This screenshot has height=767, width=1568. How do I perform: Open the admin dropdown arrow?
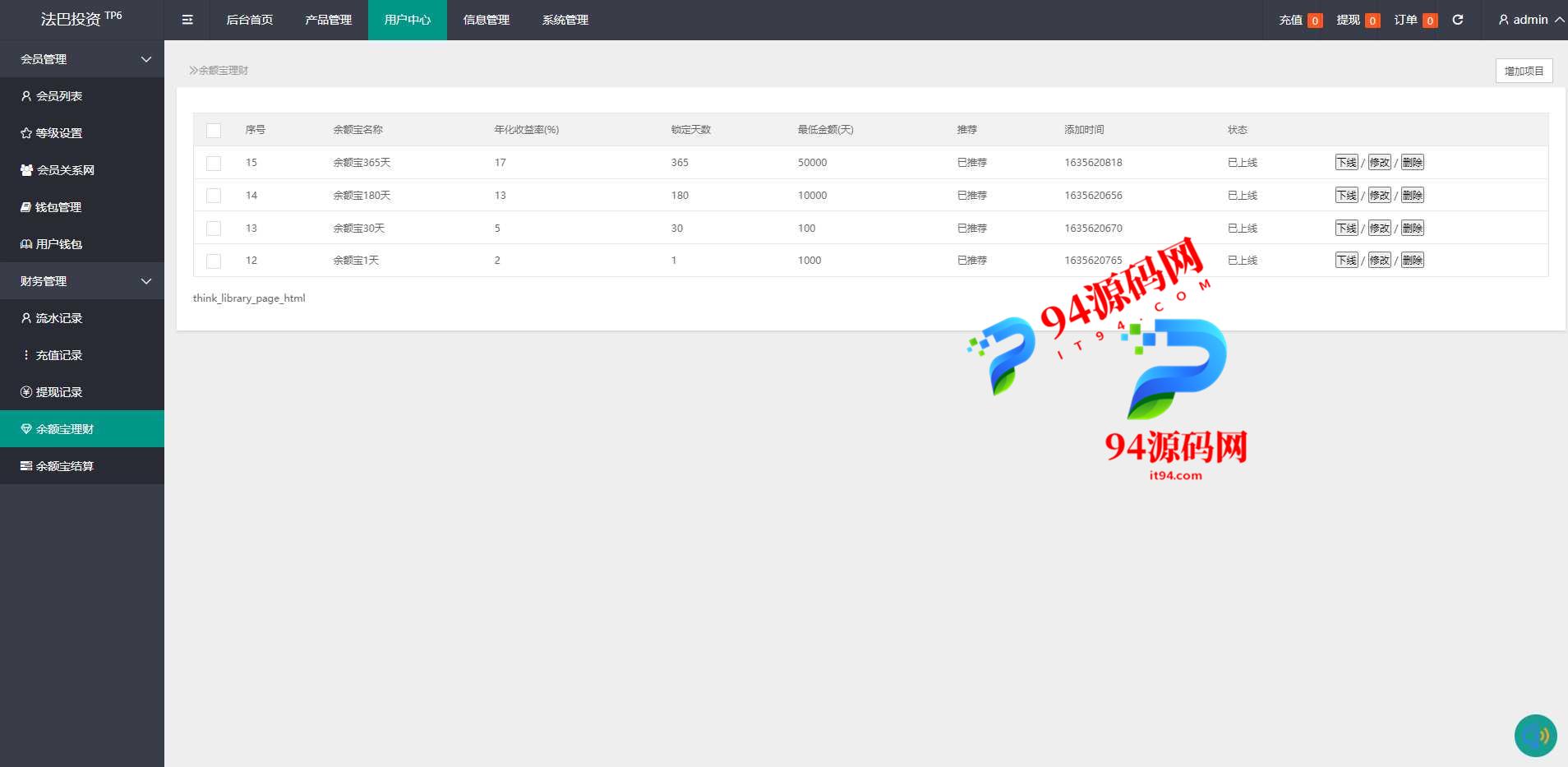(x=1559, y=20)
